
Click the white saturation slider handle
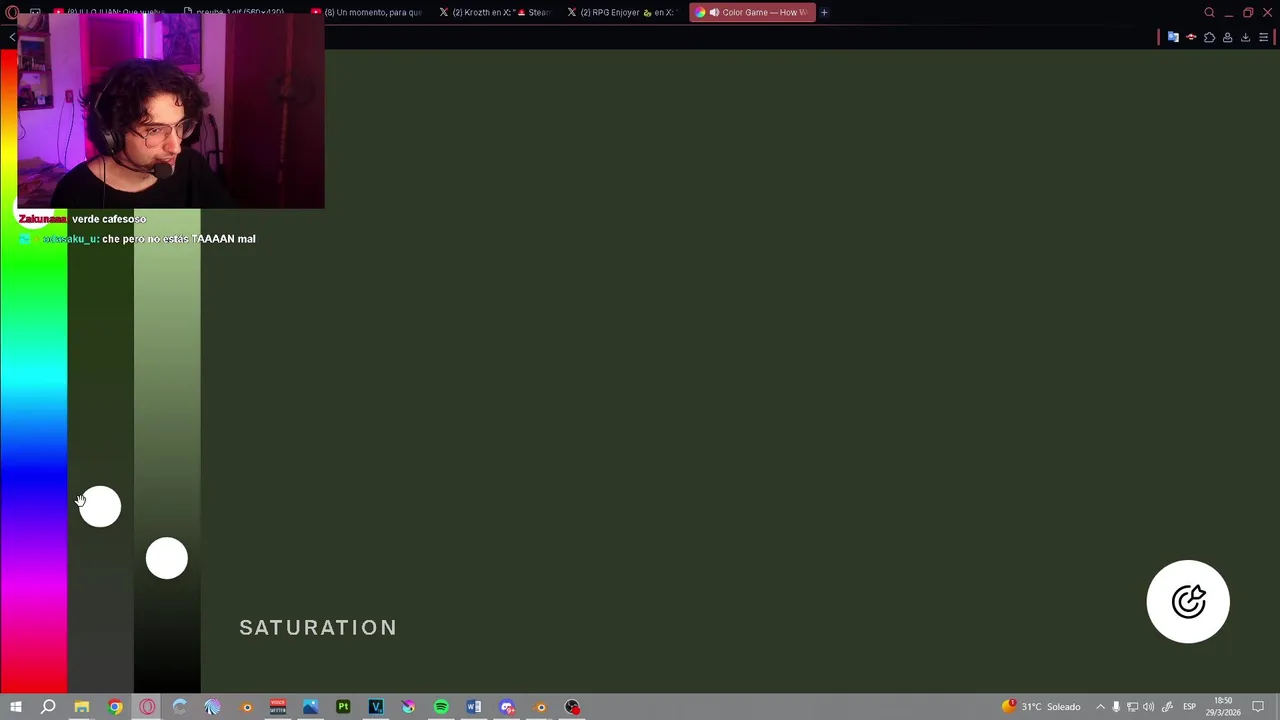point(100,506)
